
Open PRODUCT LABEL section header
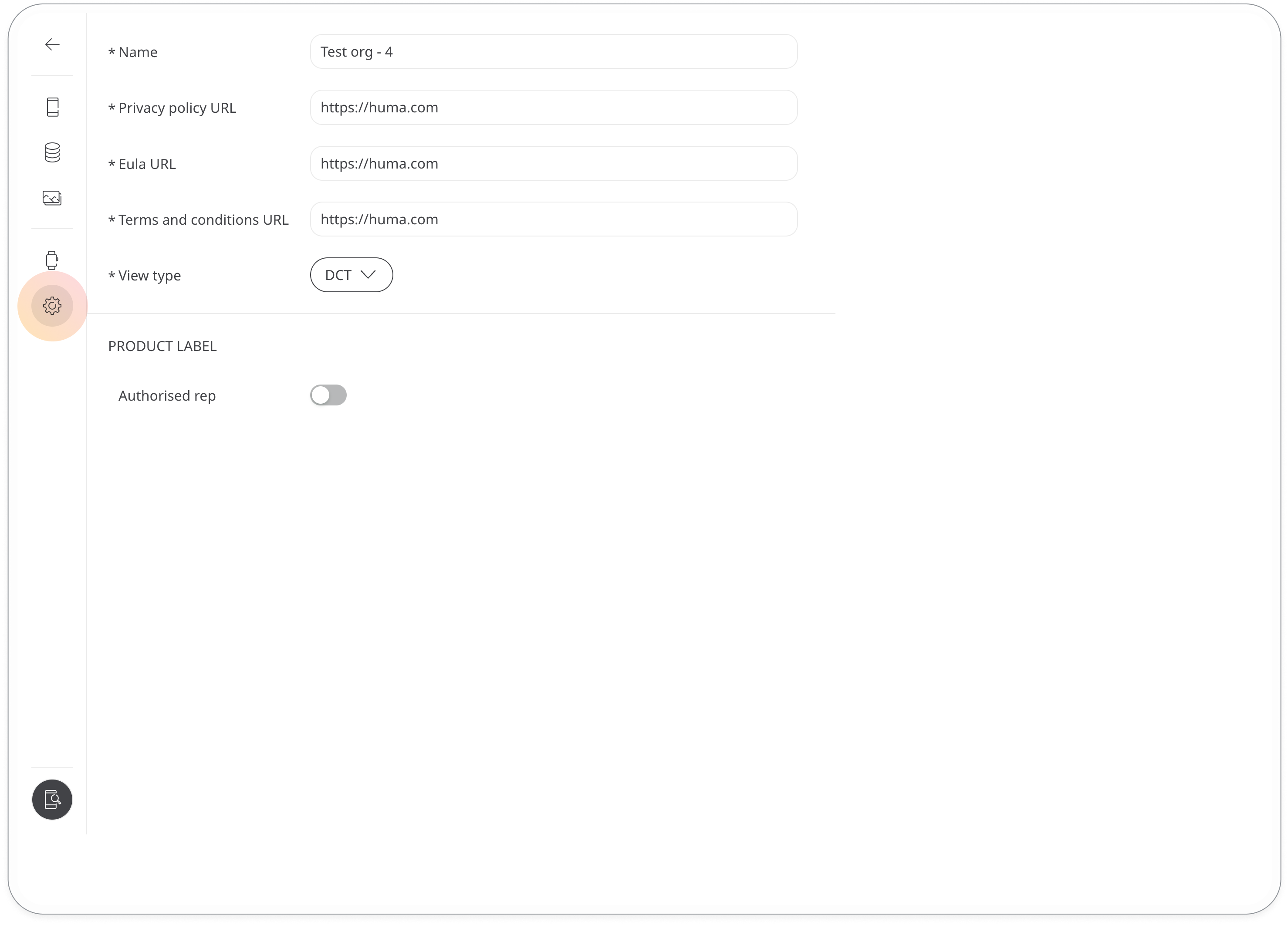pos(162,346)
